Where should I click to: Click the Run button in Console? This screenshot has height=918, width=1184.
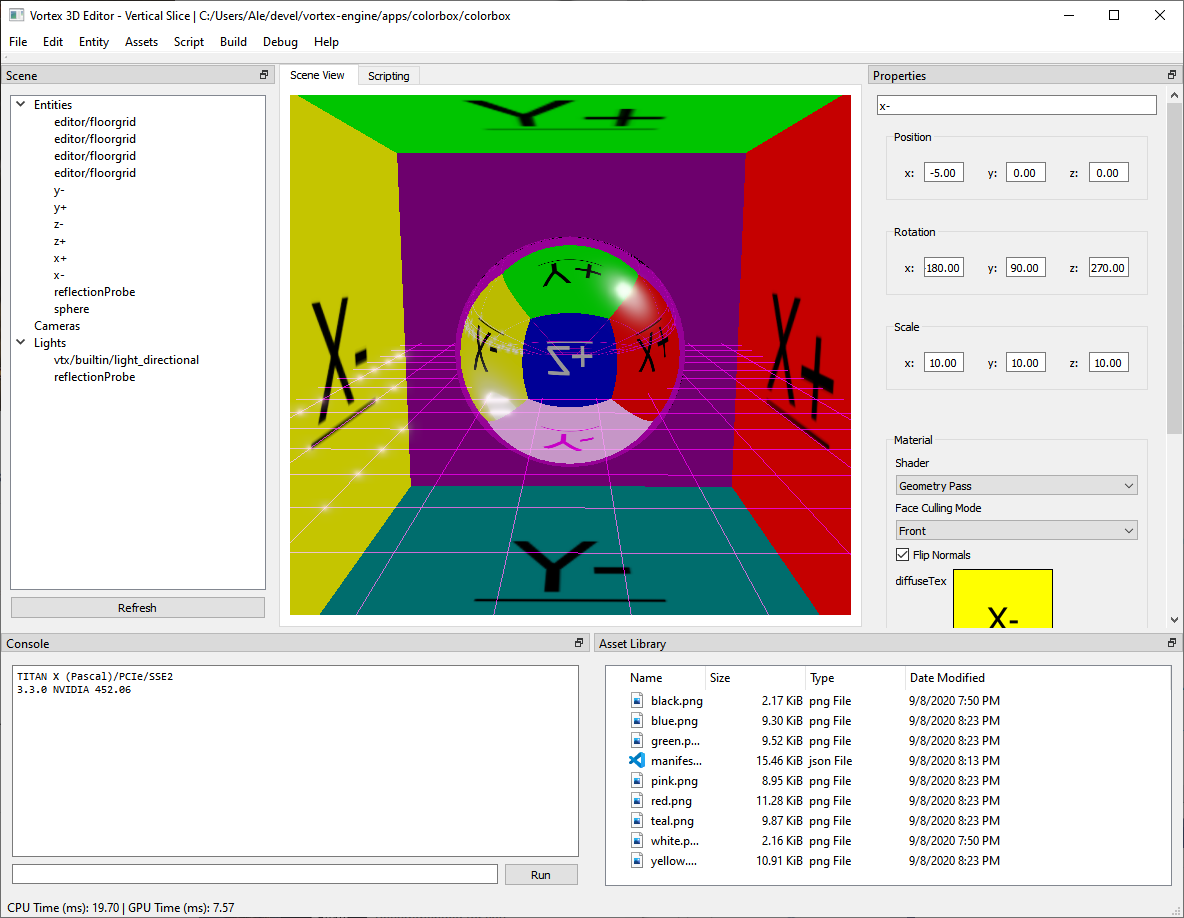(x=541, y=874)
